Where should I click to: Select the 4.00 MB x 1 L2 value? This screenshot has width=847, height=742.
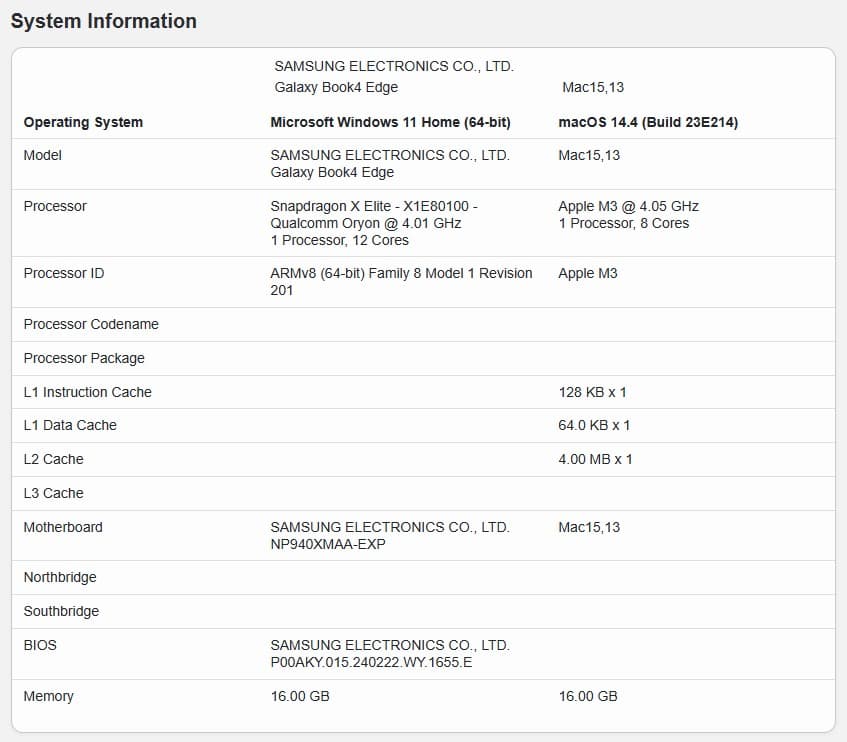point(595,459)
